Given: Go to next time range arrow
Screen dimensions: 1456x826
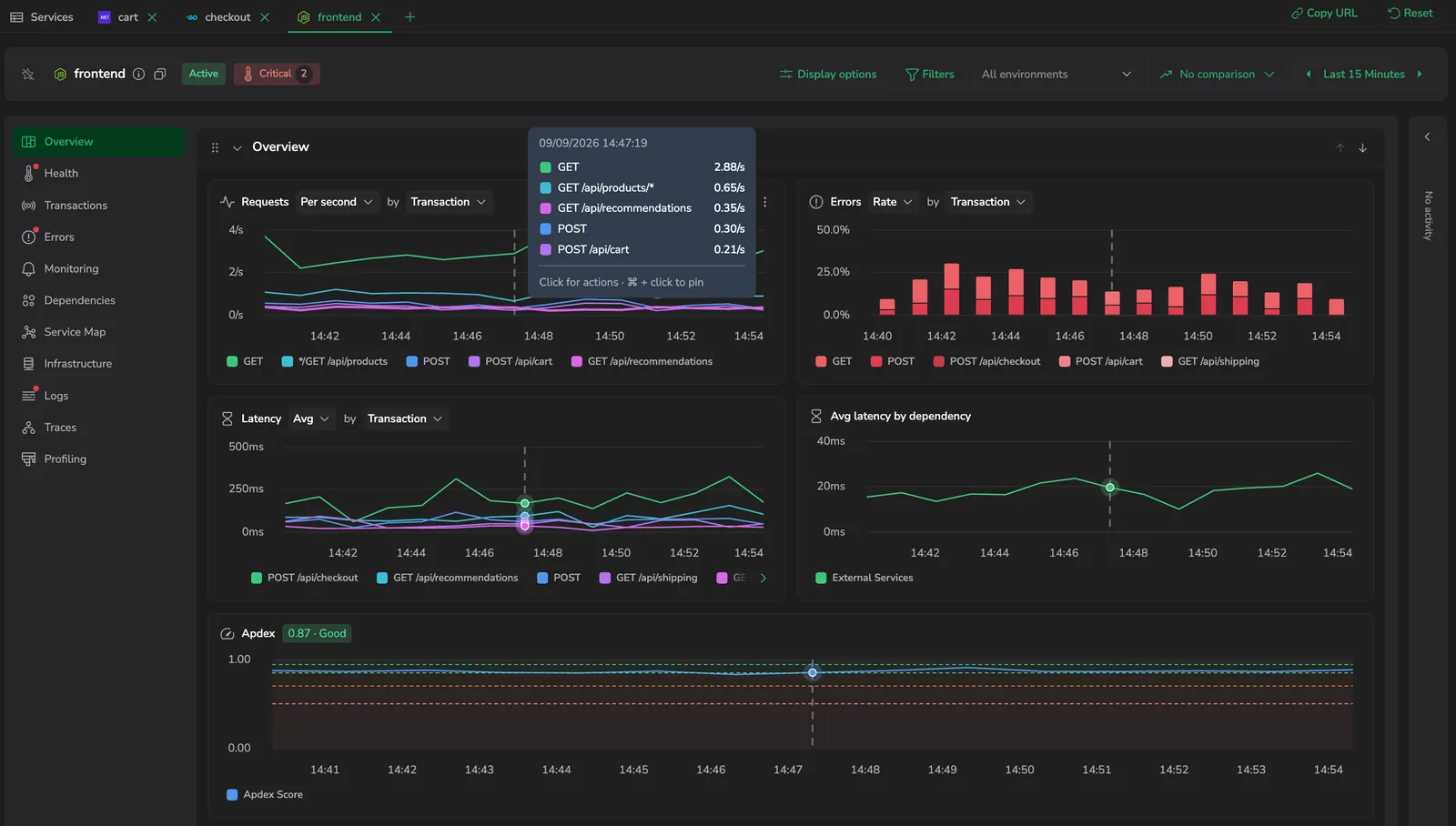Looking at the screenshot, I should coord(1420,75).
